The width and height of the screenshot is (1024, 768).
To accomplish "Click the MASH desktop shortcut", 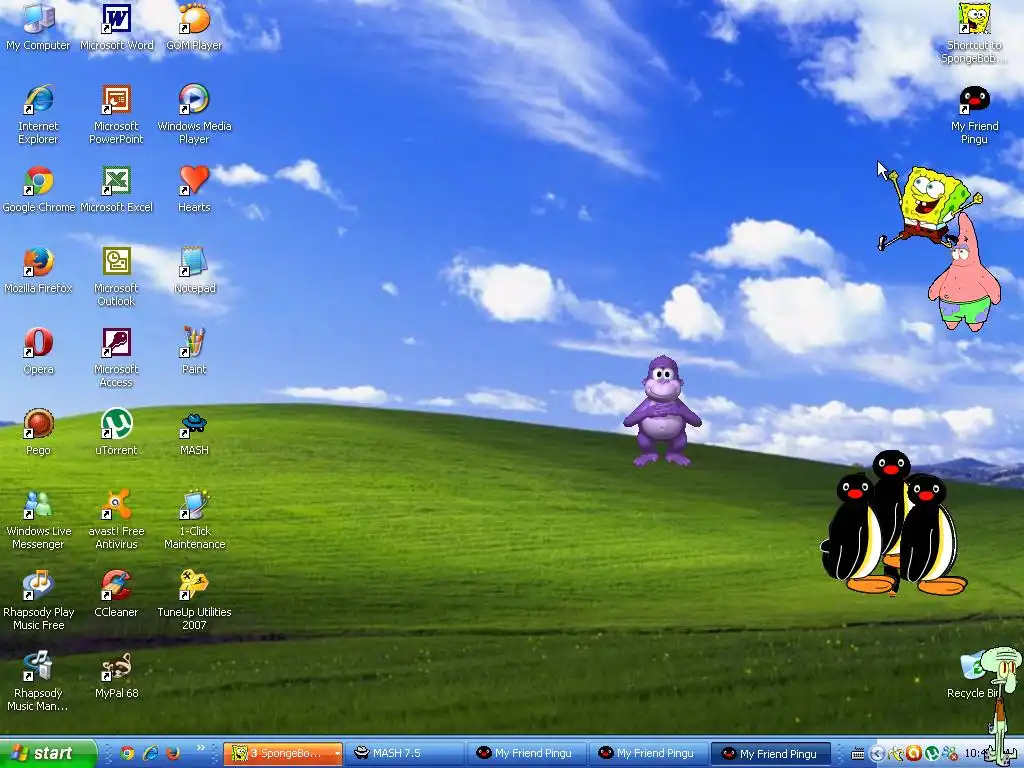I will [194, 432].
